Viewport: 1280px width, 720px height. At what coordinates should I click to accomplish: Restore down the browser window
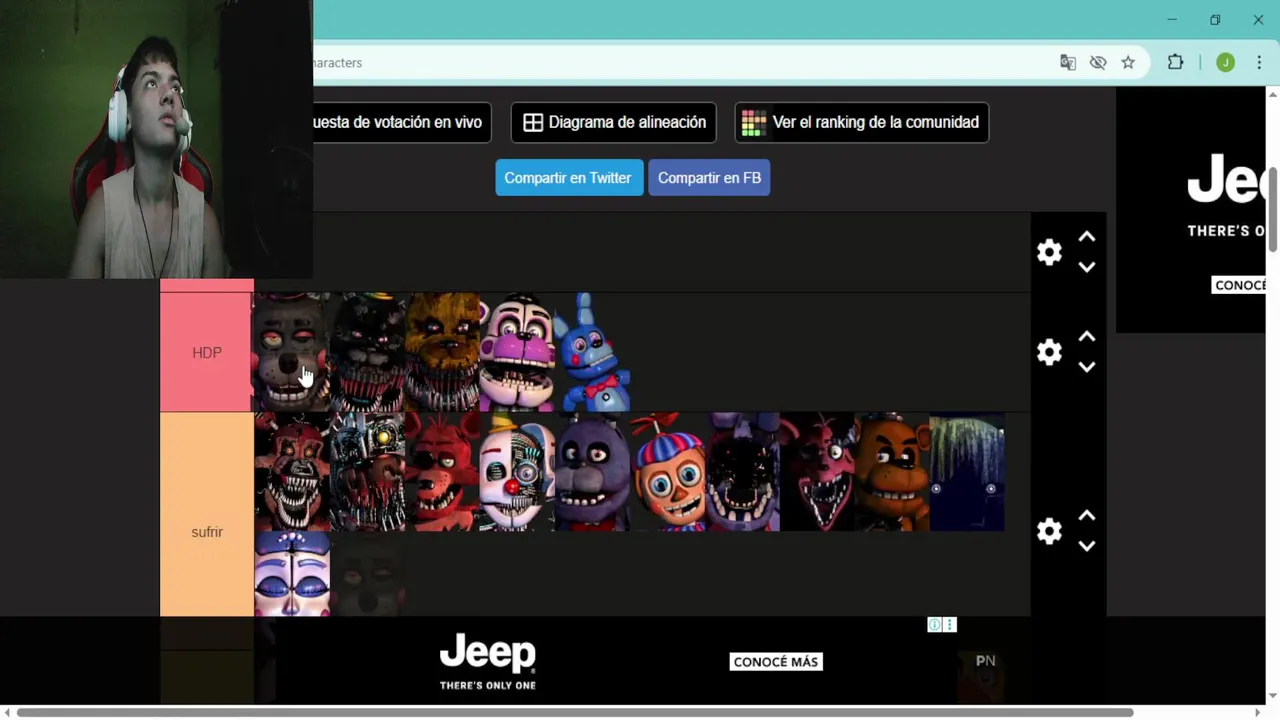1215,20
